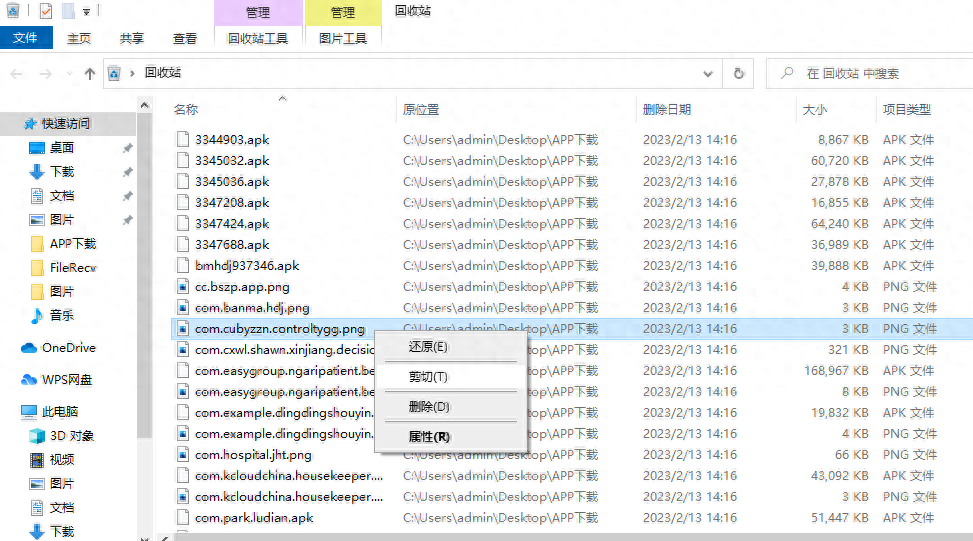The image size is (973, 541).
Task: Open the quick access toolbar customize dropdown
Action: point(86,12)
